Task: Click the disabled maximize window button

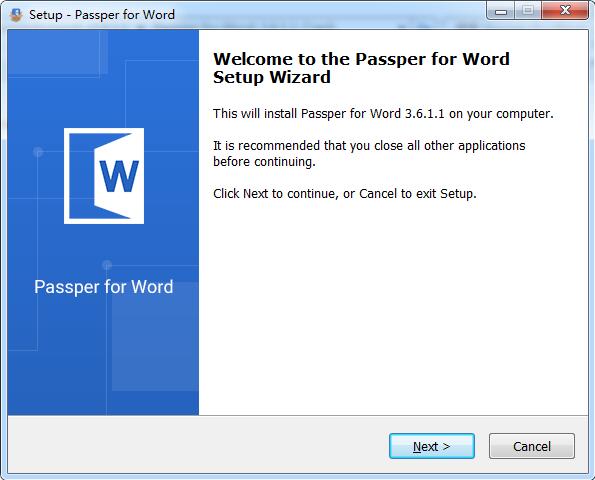Action: pyautogui.click(x=528, y=11)
